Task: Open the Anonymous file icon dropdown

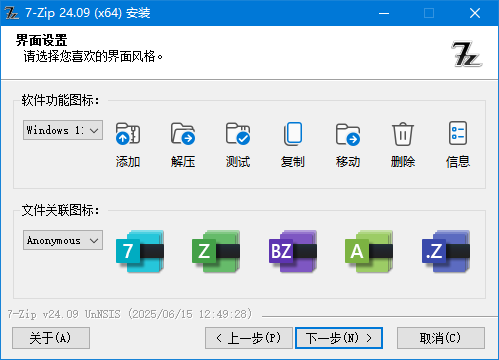Action: click(x=63, y=240)
